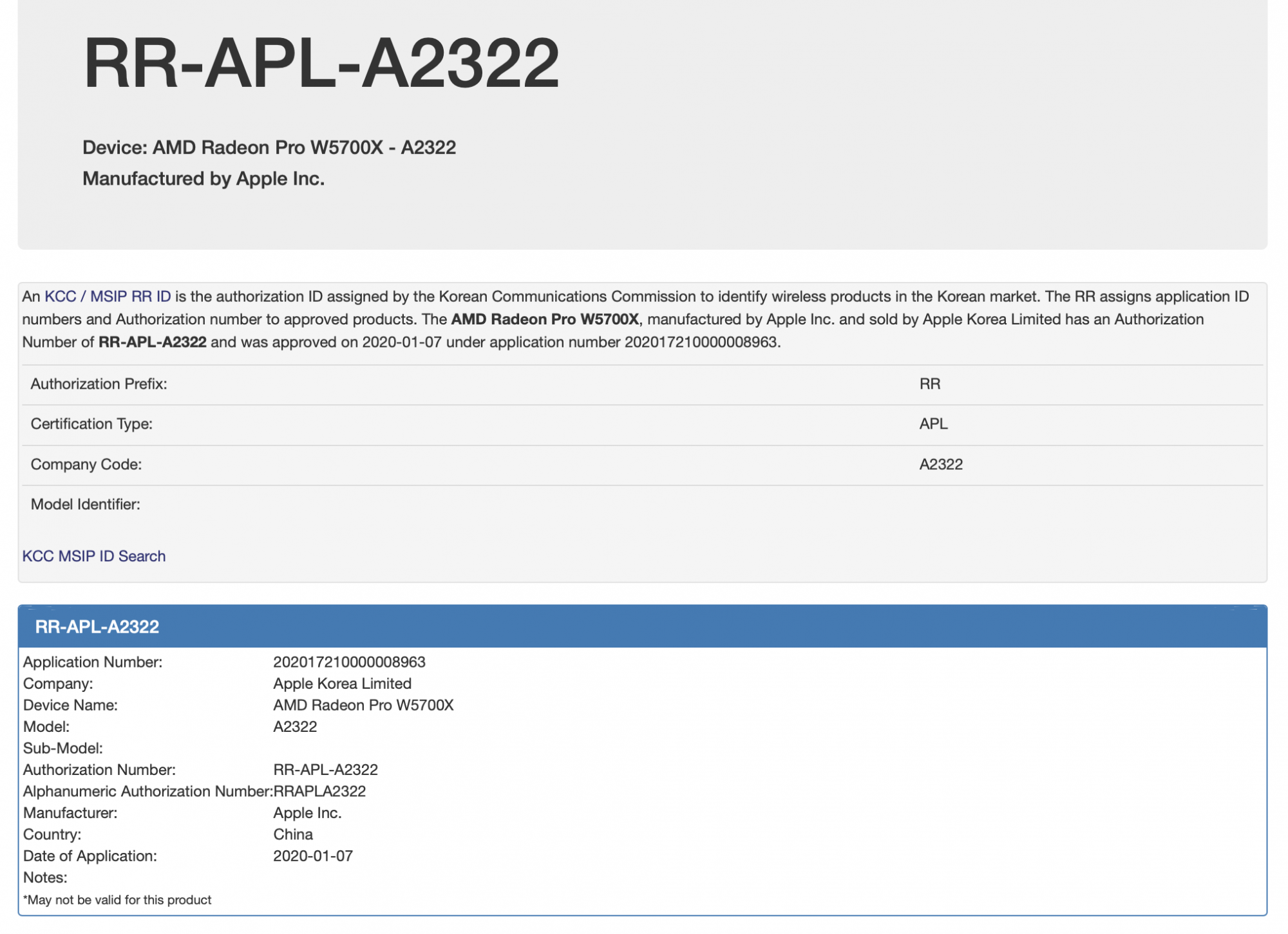Screen dimensions: 1288x934
Task: Click the 'Model:' label
Action: 46,727
